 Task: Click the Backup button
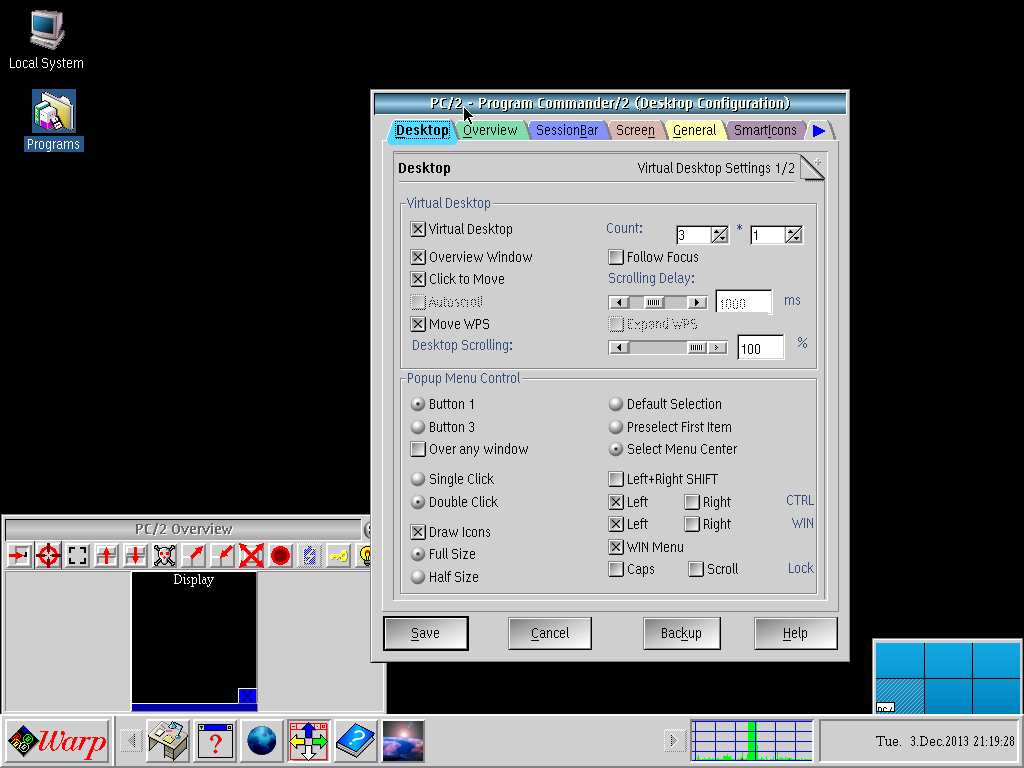(682, 633)
